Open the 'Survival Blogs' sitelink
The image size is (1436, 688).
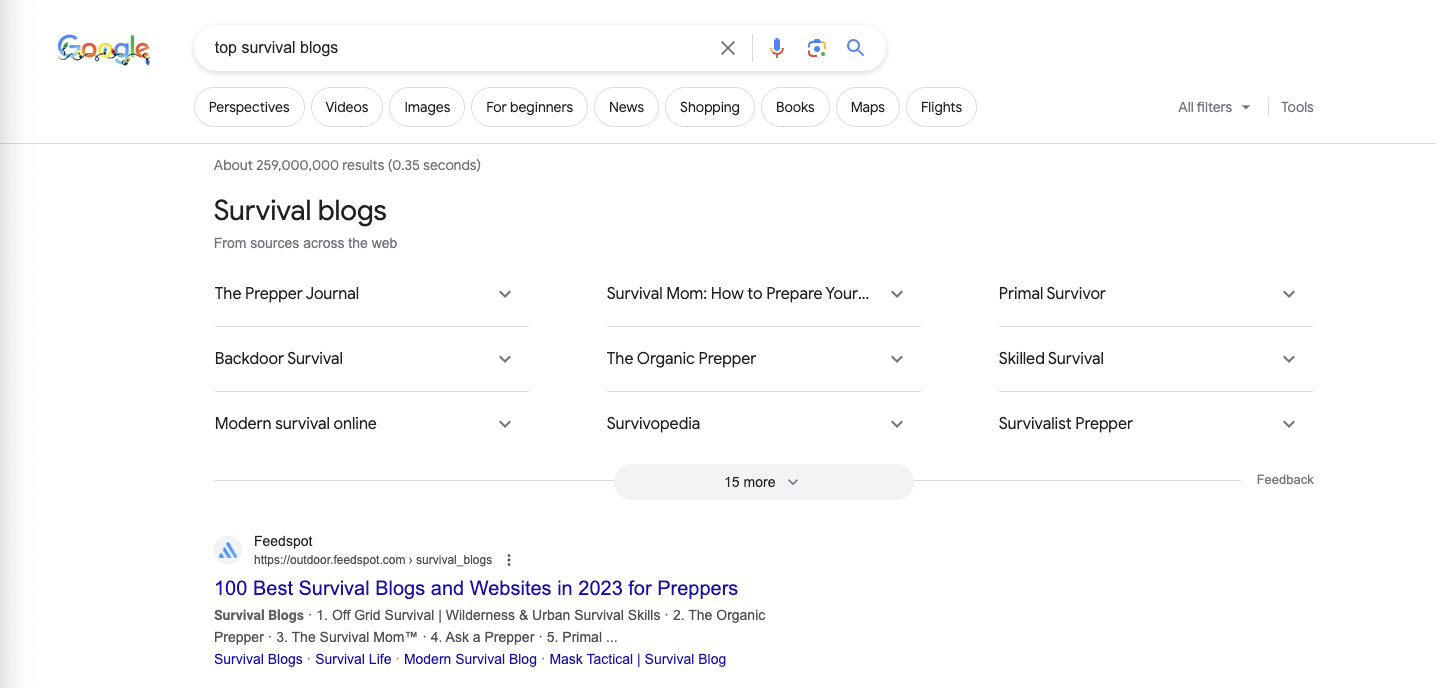258,659
